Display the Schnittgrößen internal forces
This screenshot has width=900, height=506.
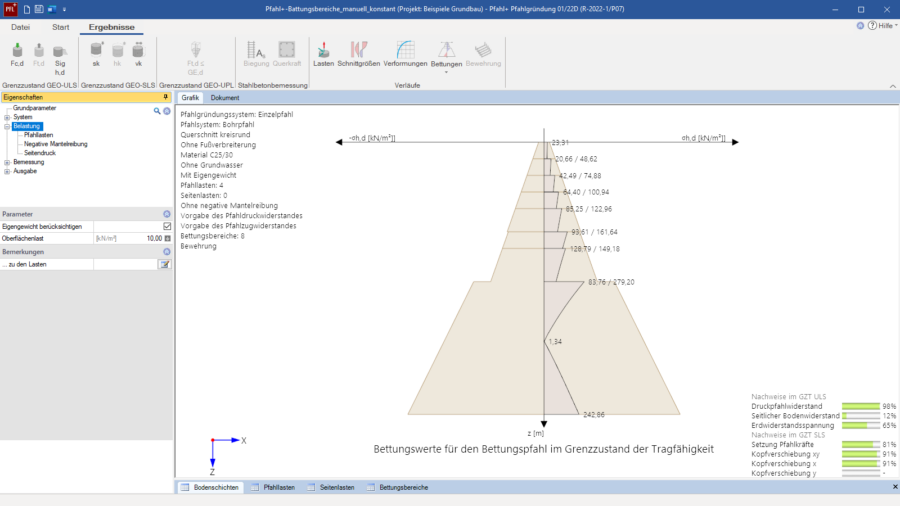tap(358, 53)
